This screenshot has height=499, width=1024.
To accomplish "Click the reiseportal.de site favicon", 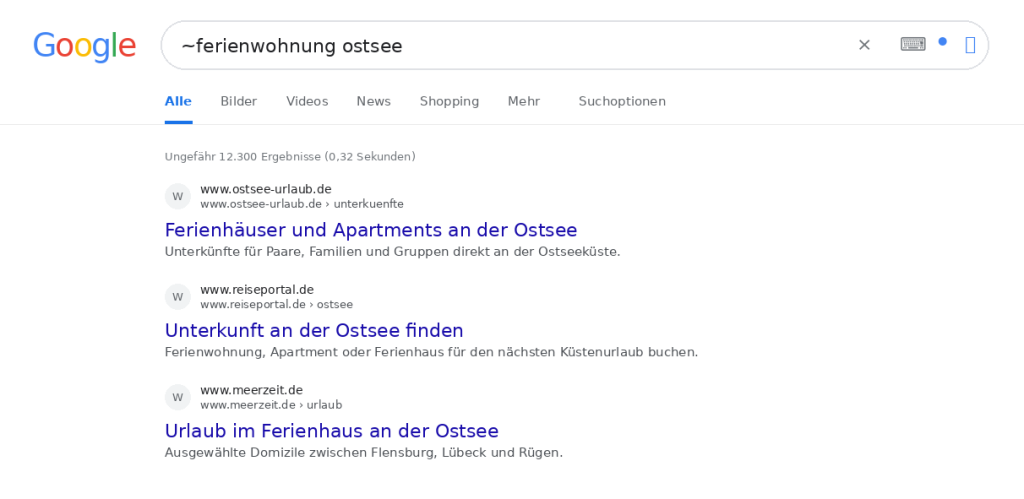I will point(178,297).
